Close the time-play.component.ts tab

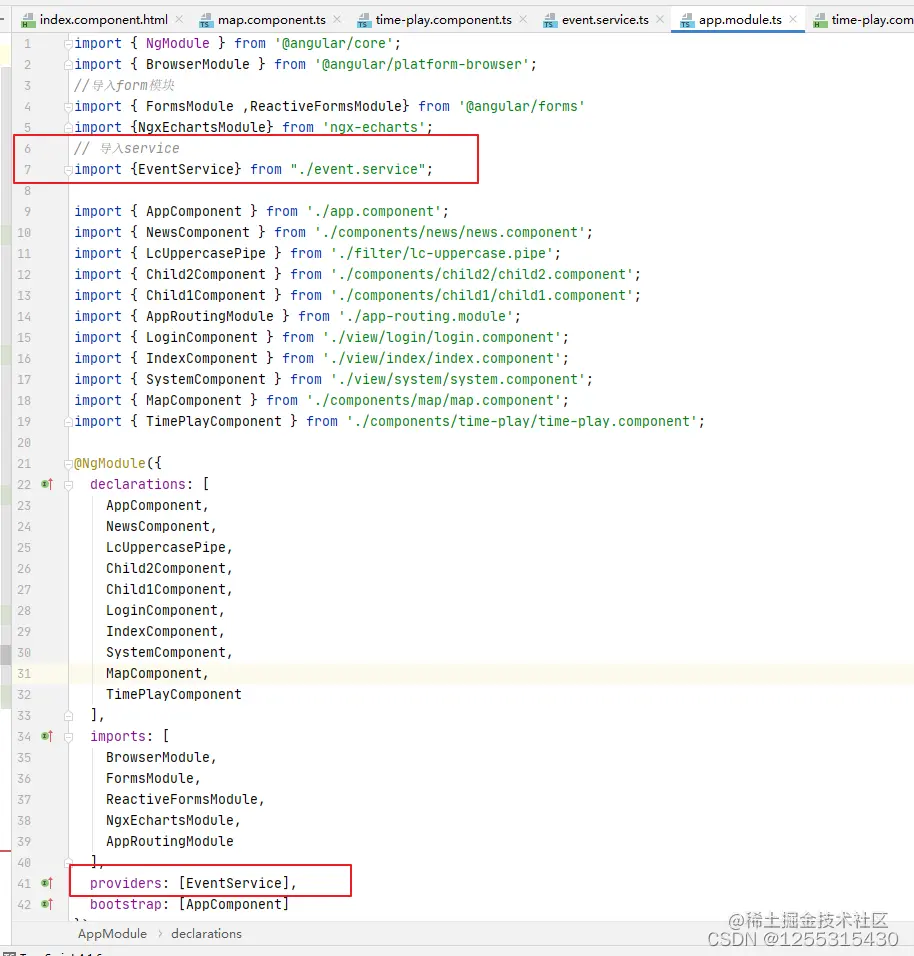point(523,20)
